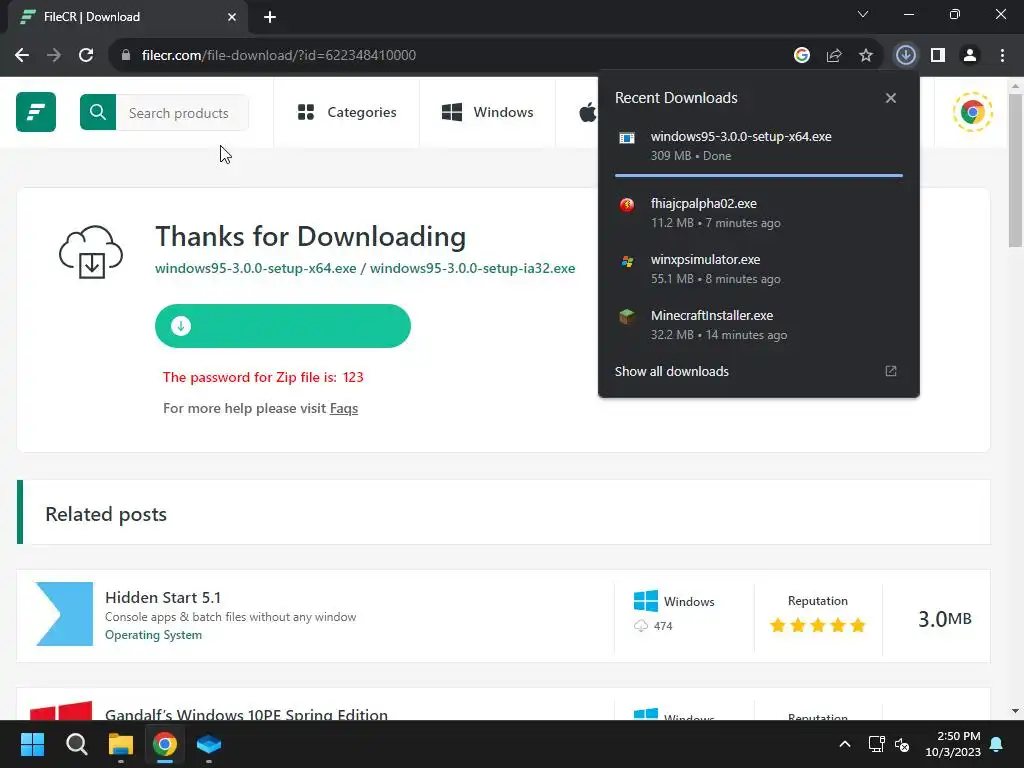Click the blue box app taskbar icon
Image resolution: width=1024 pixels, height=768 pixels.
click(x=209, y=744)
